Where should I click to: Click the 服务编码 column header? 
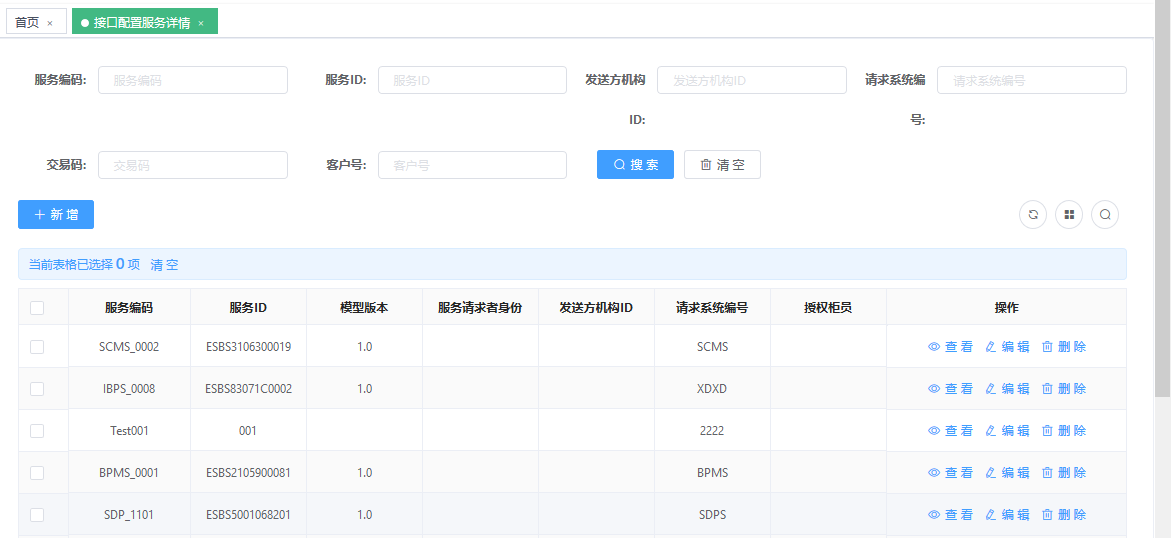[x=129, y=308]
